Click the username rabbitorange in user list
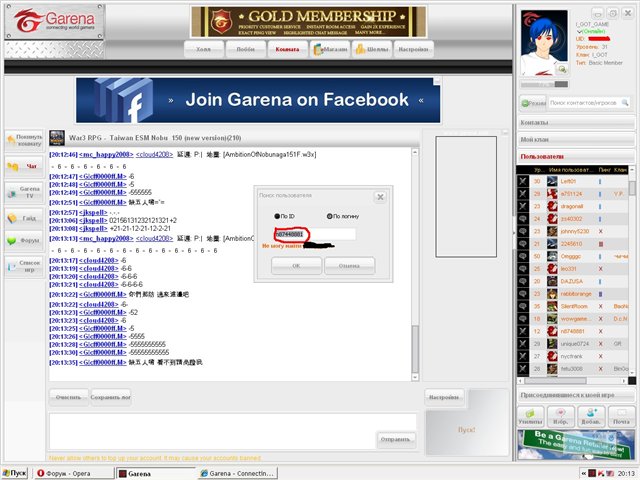Viewport: 640px width, 480px height. point(576,294)
